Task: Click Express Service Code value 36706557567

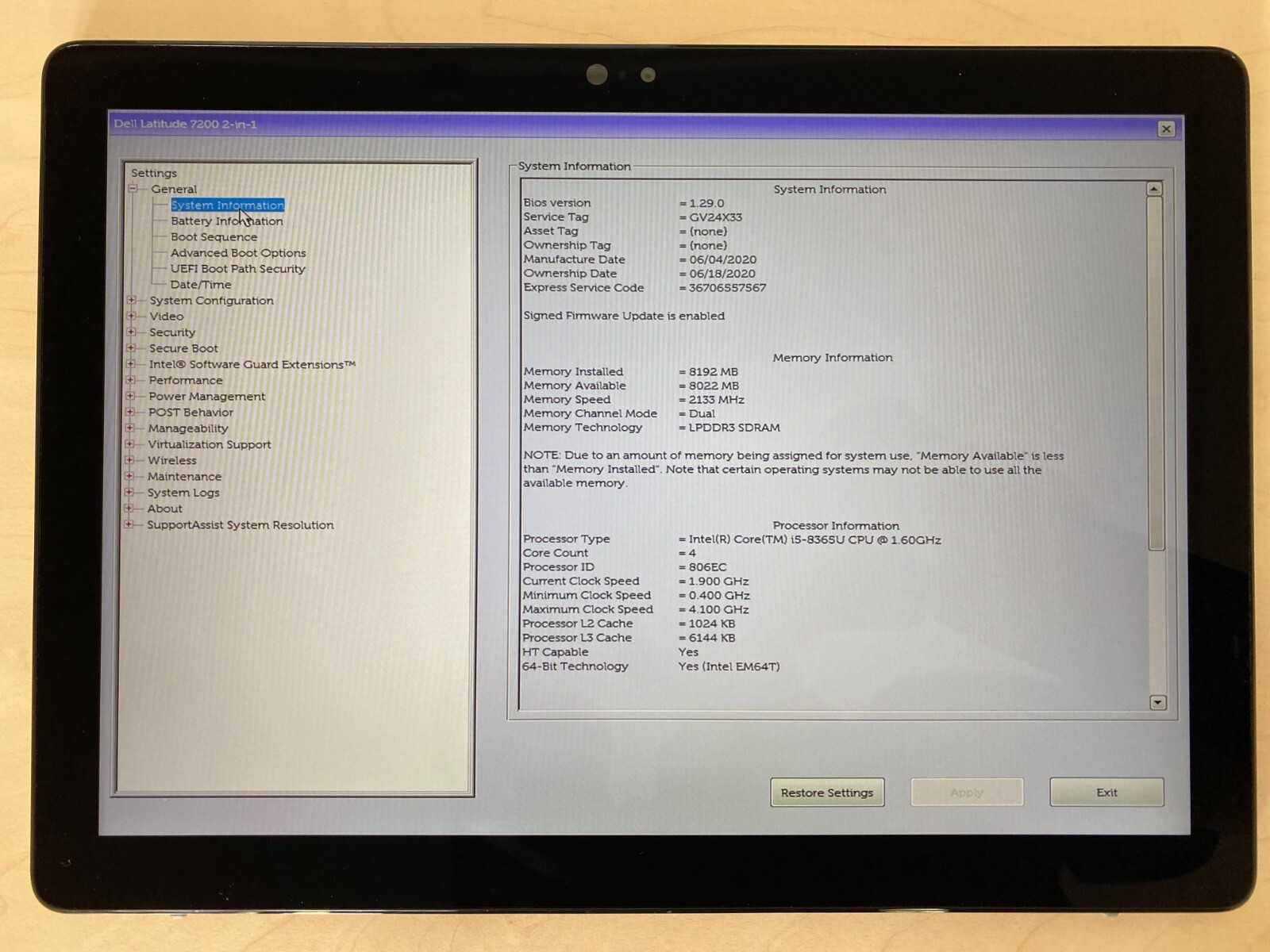Action: (x=727, y=288)
